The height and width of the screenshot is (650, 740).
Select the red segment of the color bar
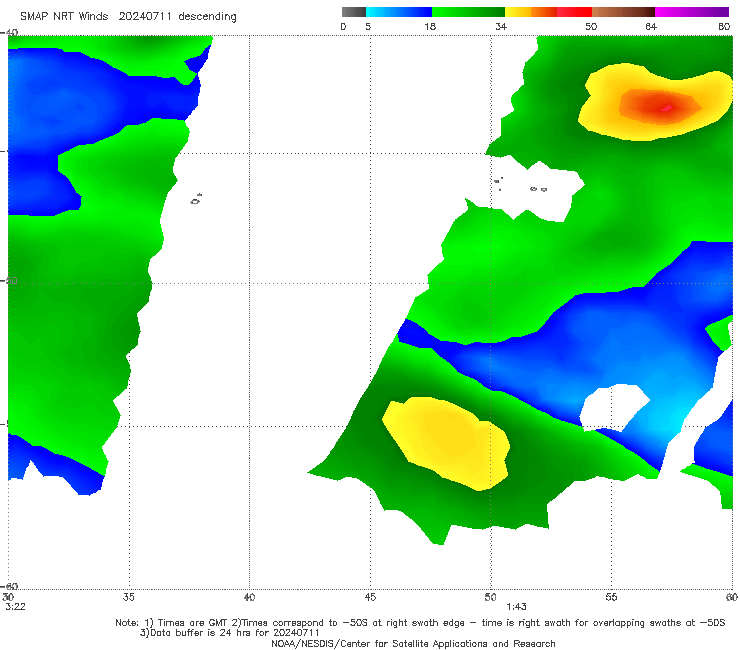point(574,12)
